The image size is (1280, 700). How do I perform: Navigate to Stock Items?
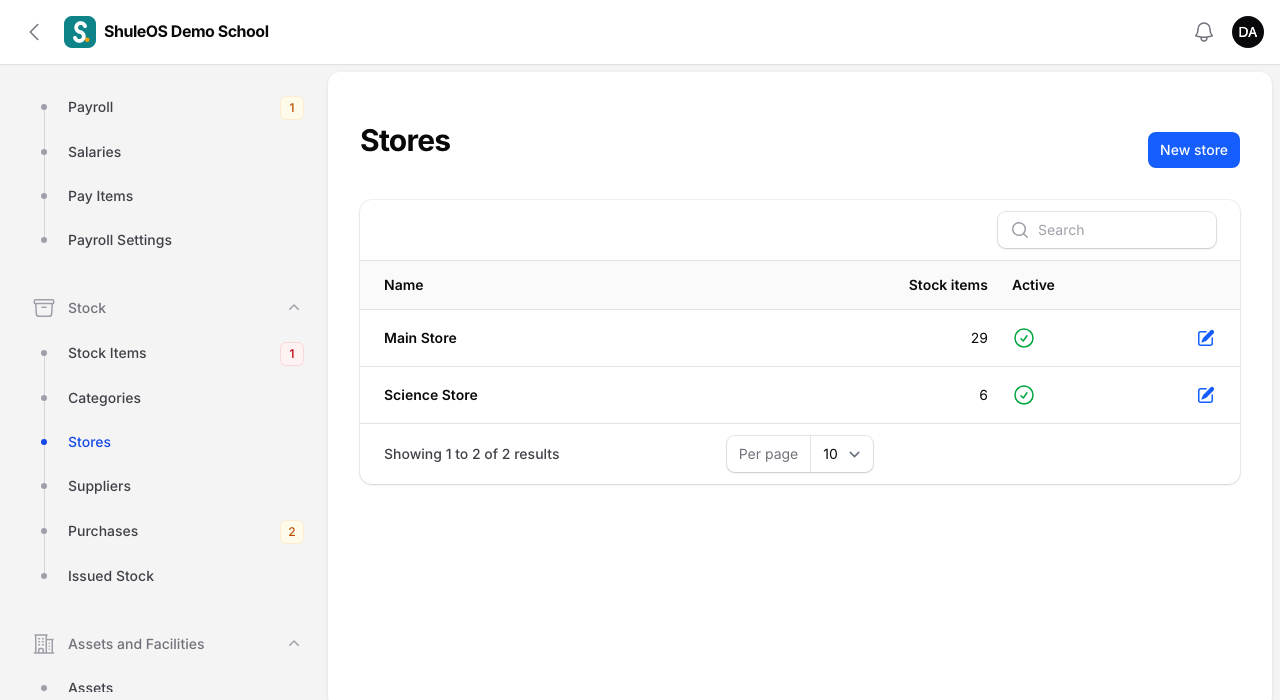(107, 353)
